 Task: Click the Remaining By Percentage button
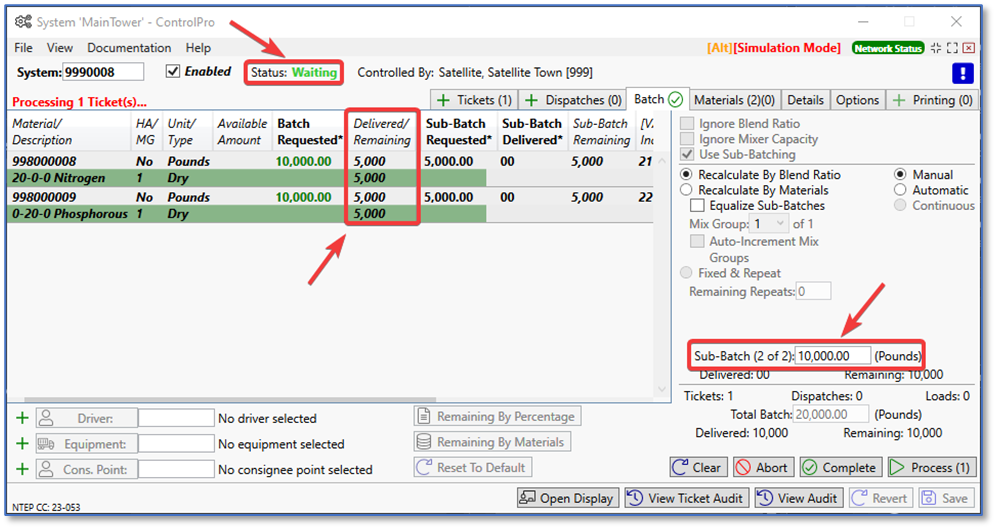point(497,416)
